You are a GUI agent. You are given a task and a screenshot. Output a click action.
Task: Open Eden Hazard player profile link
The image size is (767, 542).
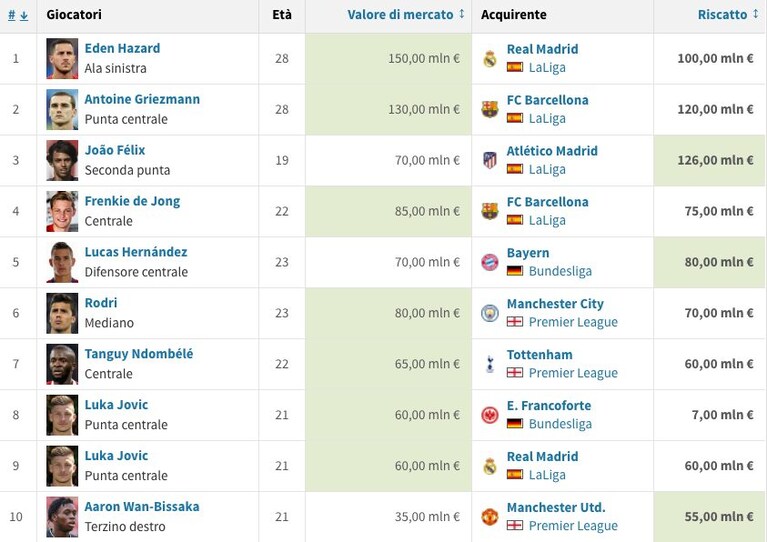[x=122, y=48]
